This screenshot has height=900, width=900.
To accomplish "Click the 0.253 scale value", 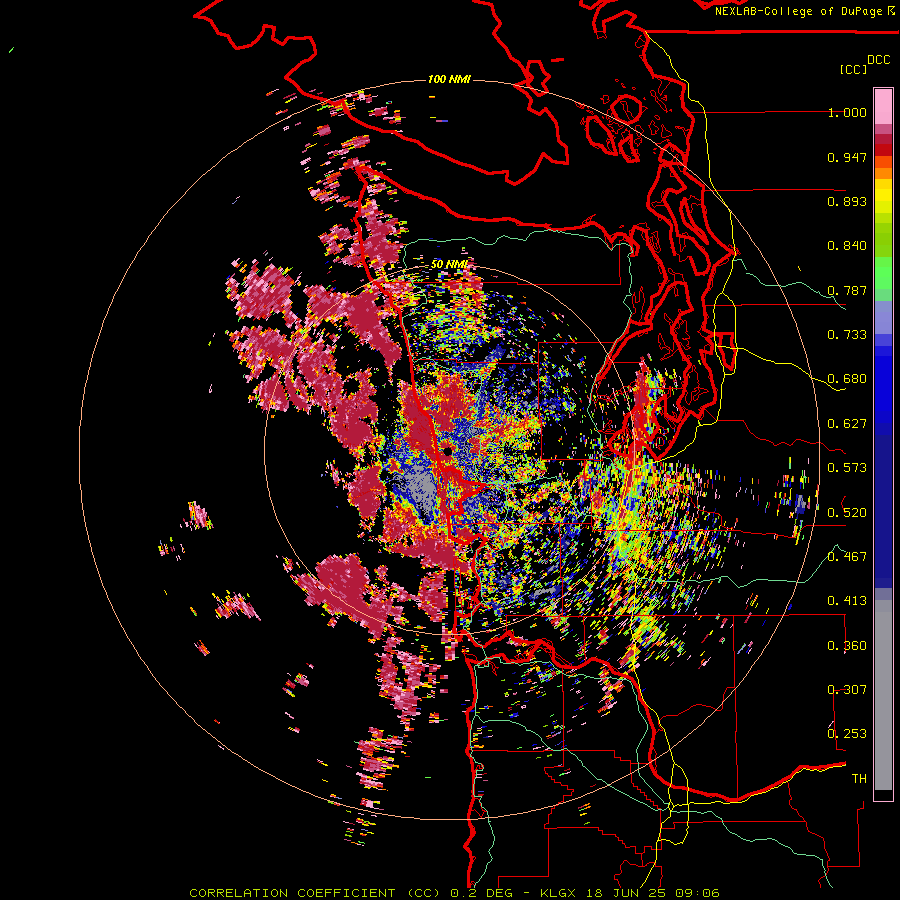I will (847, 734).
